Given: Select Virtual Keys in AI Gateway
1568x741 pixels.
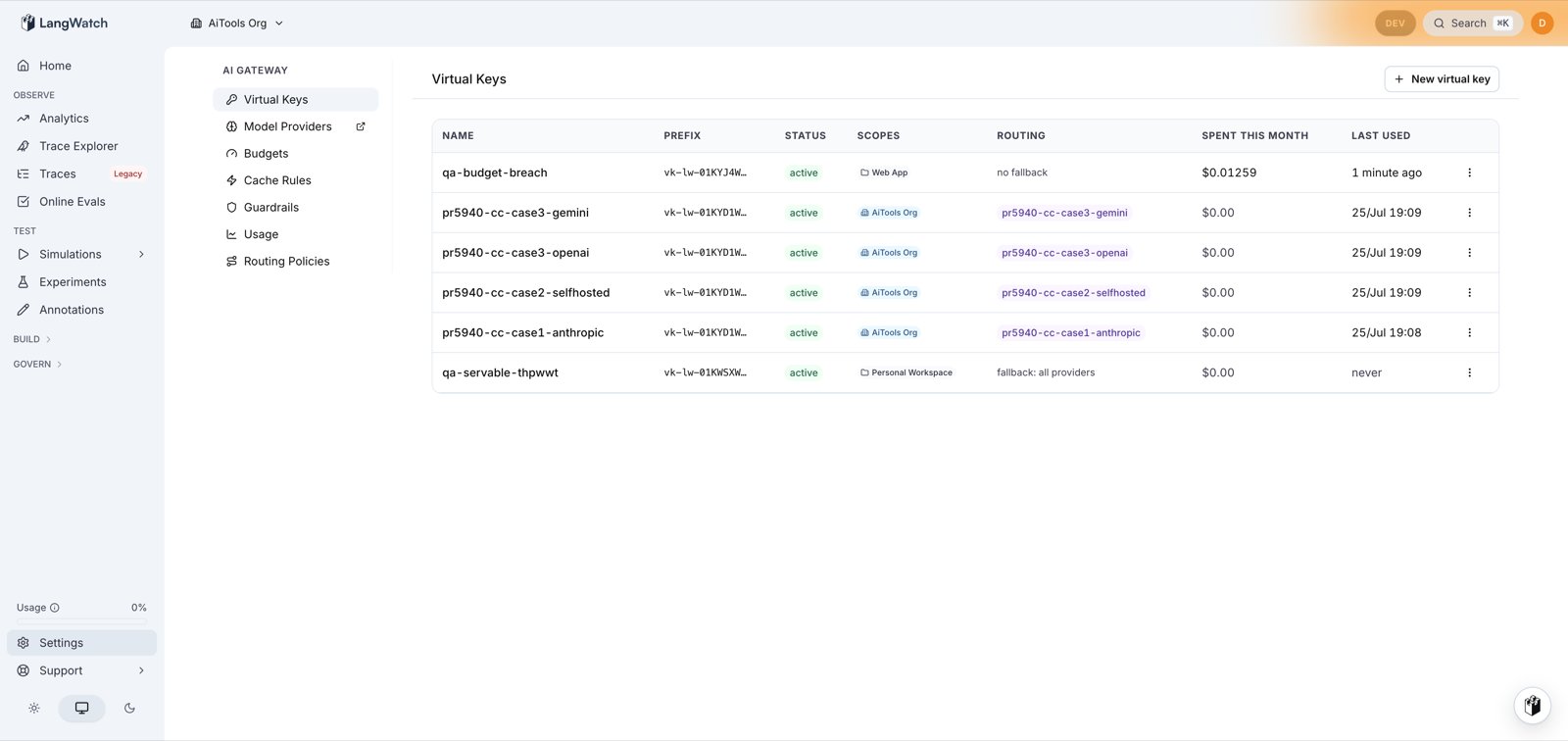Looking at the screenshot, I should (x=295, y=99).
